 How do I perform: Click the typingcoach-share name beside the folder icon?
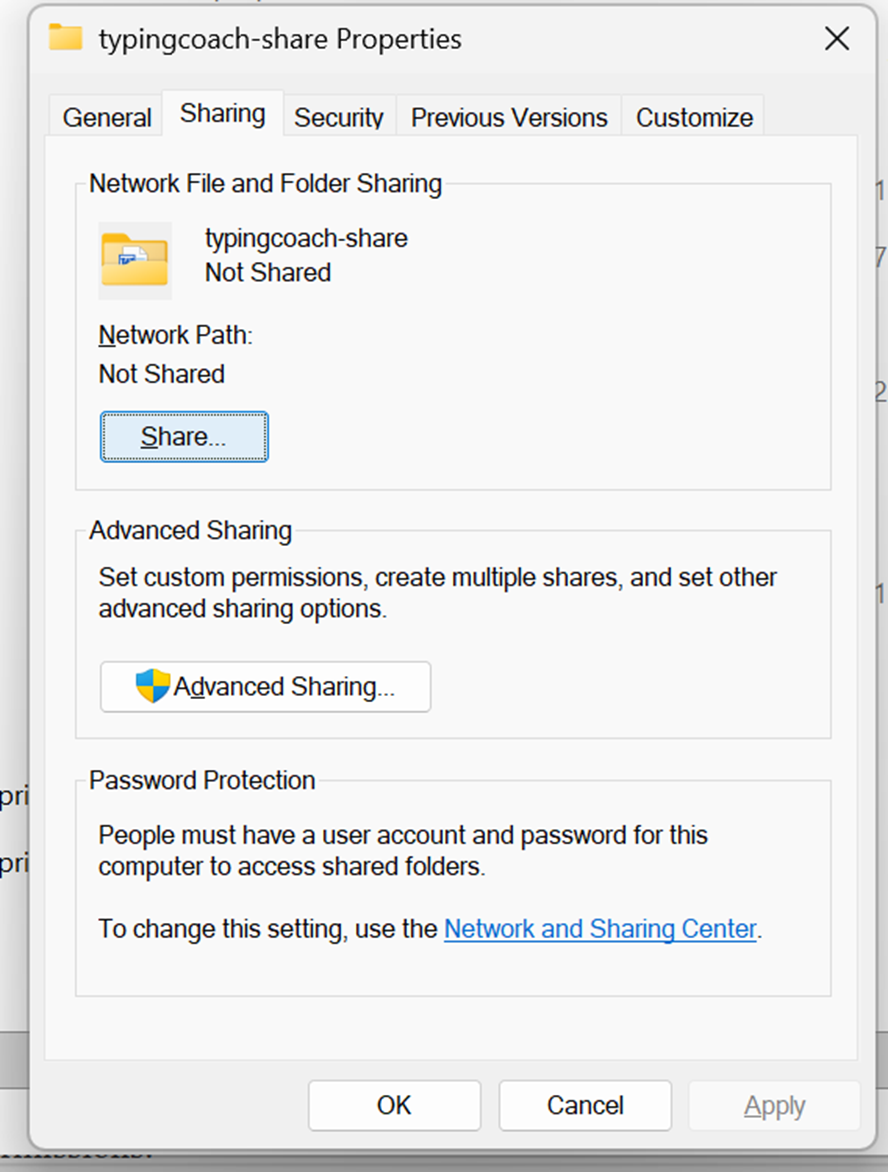coord(306,238)
